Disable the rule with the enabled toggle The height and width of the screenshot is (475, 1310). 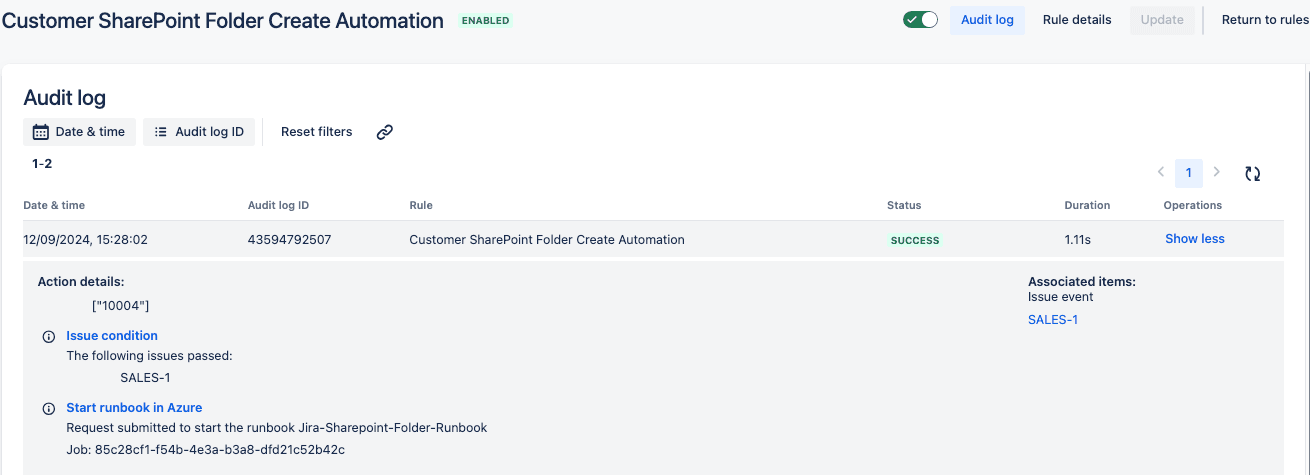coord(920,20)
